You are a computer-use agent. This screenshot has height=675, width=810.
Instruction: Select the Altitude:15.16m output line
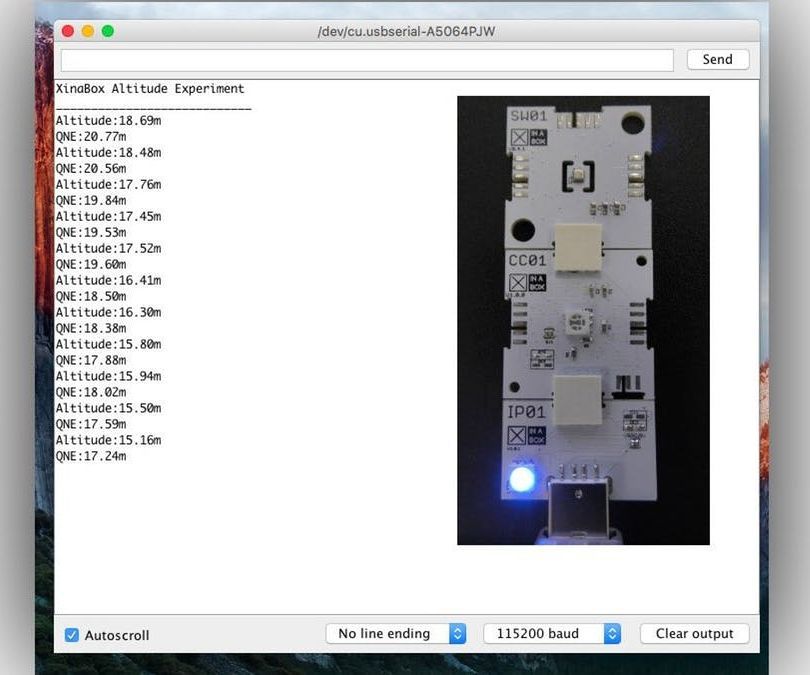[108, 441]
